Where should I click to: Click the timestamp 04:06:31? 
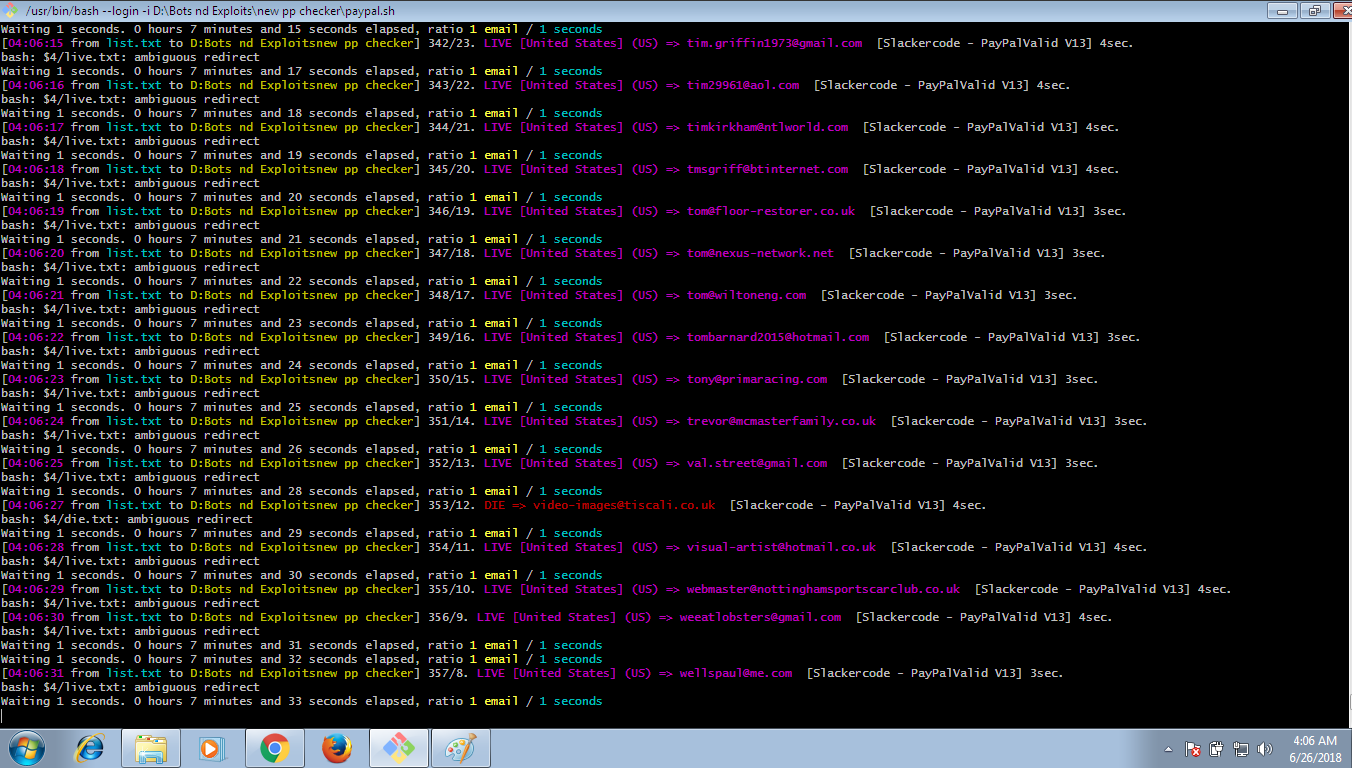35,674
